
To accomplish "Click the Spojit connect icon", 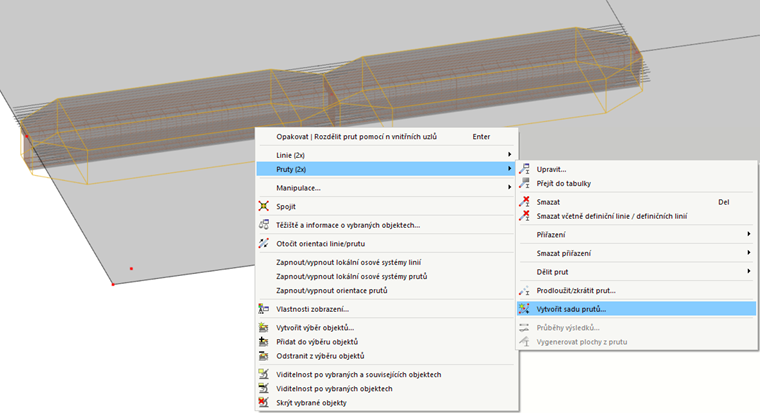I will tap(264, 206).
